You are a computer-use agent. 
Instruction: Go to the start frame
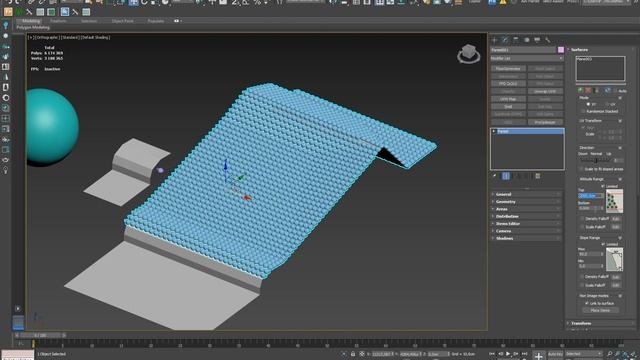tap(491, 354)
